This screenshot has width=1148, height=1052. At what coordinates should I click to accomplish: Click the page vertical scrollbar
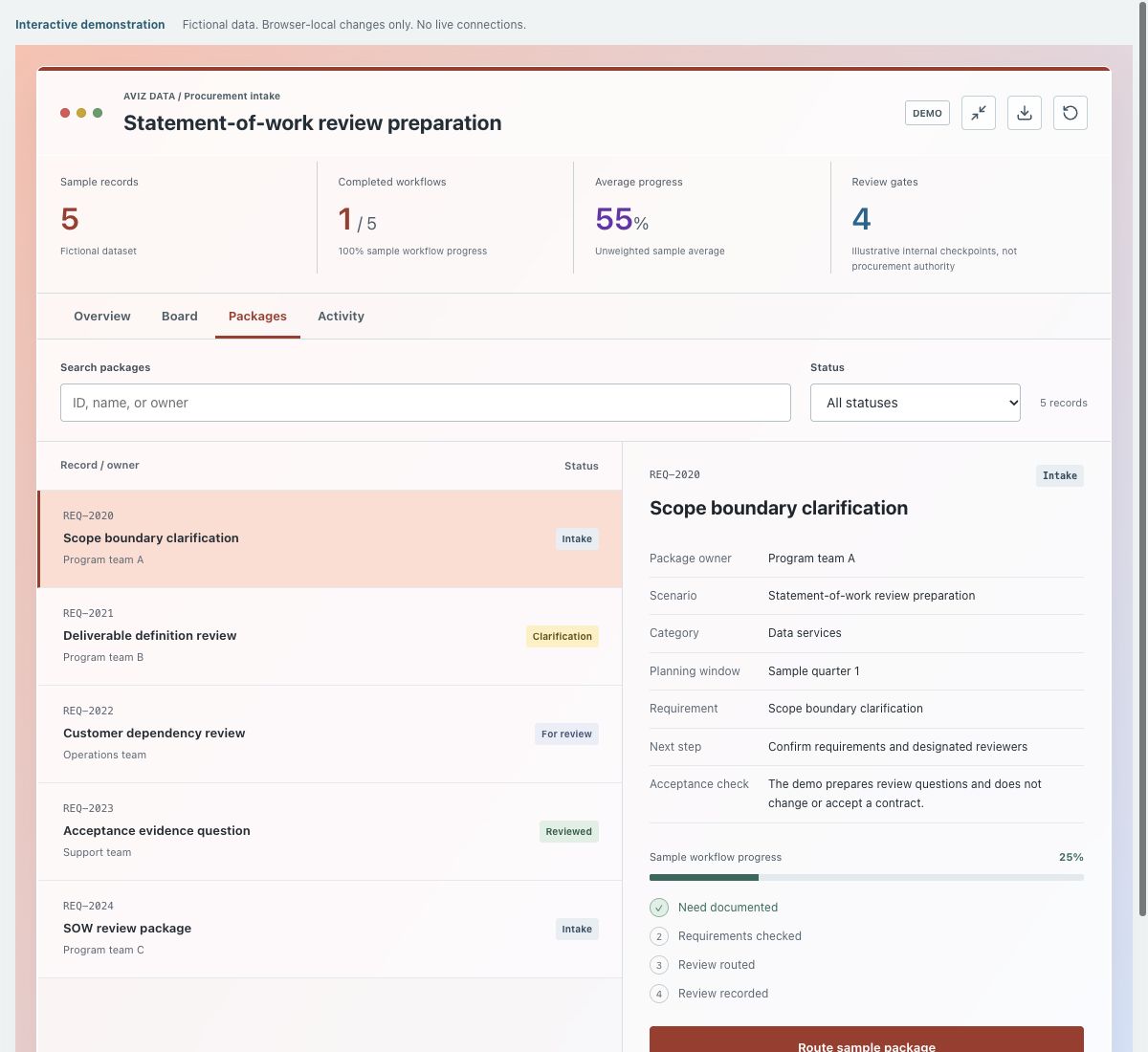1141,459
